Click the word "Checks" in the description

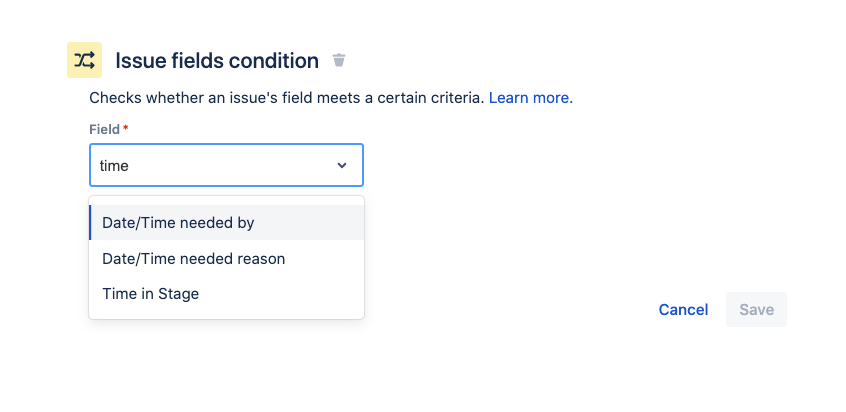click(114, 98)
